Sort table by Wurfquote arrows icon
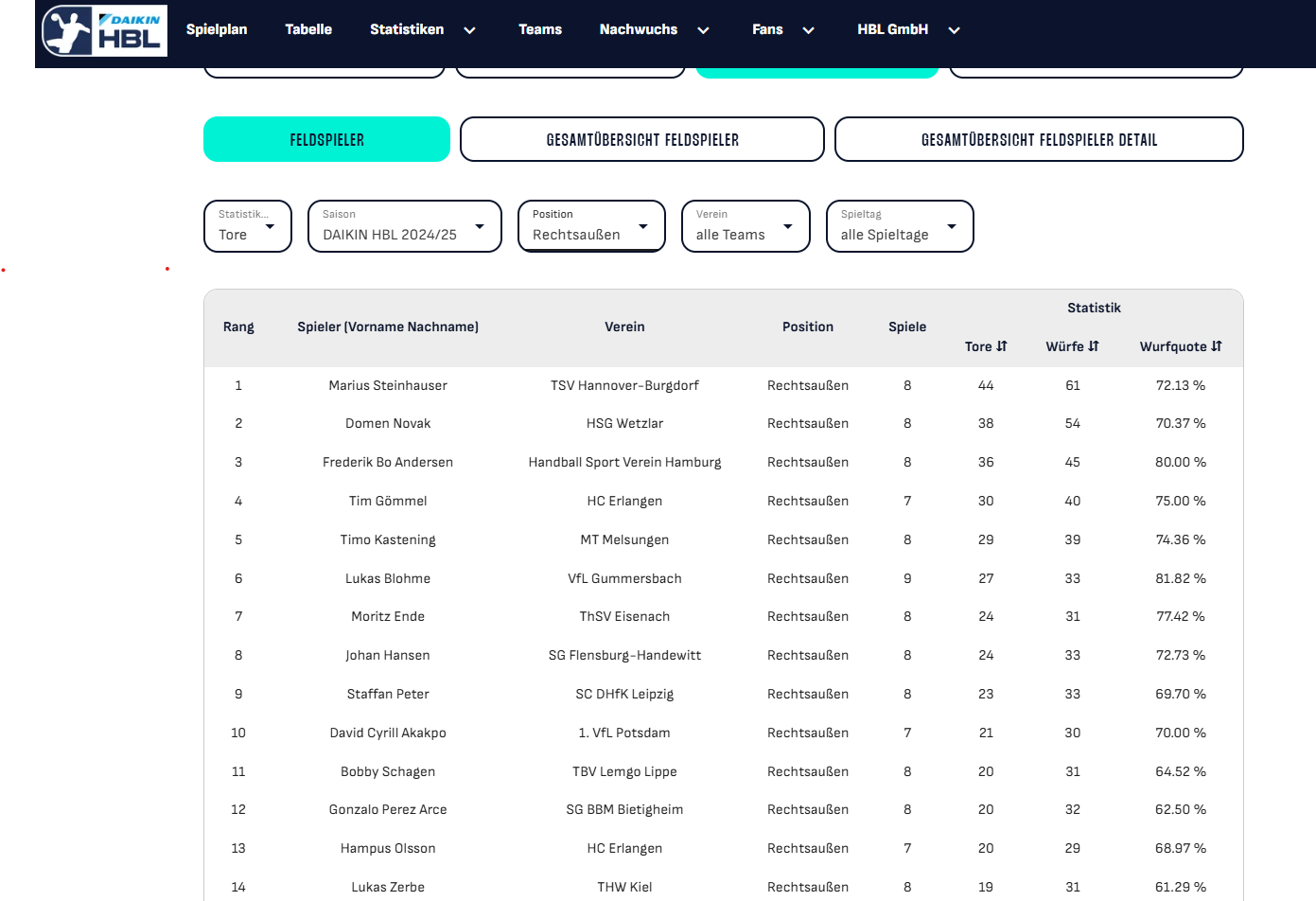The image size is (1316, 901). click(x=1217, y=346)
